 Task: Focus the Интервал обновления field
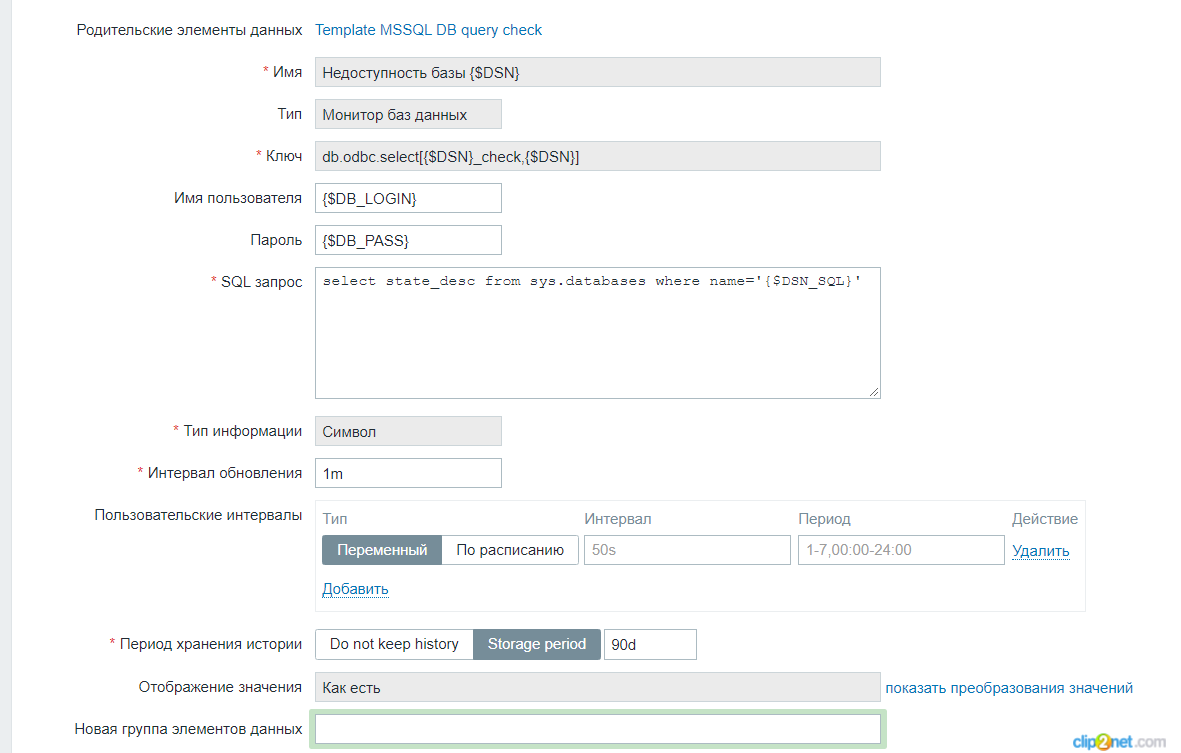[x=408, y=473]
